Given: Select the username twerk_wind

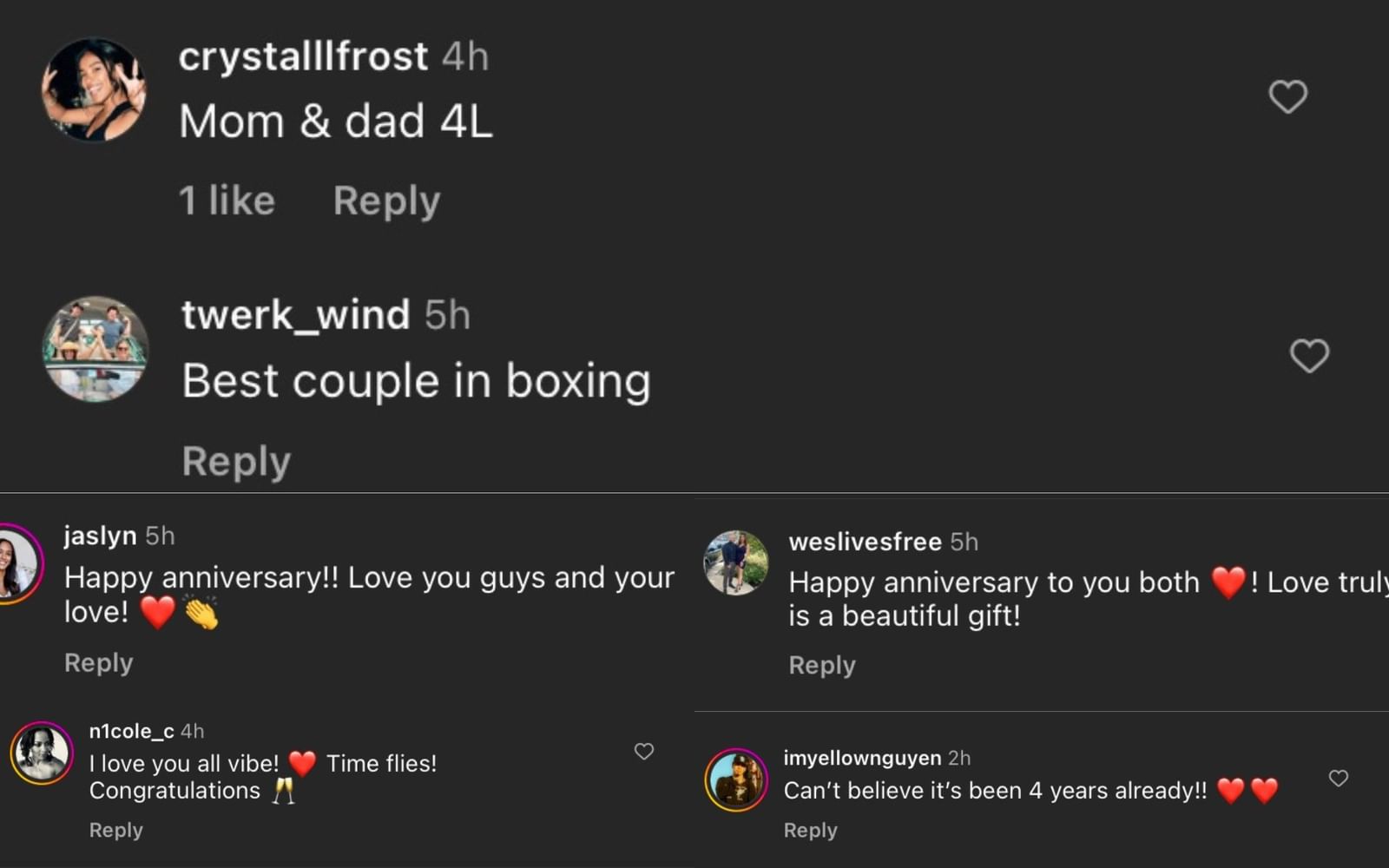Looking at the screenshot, I should [295, 314].
